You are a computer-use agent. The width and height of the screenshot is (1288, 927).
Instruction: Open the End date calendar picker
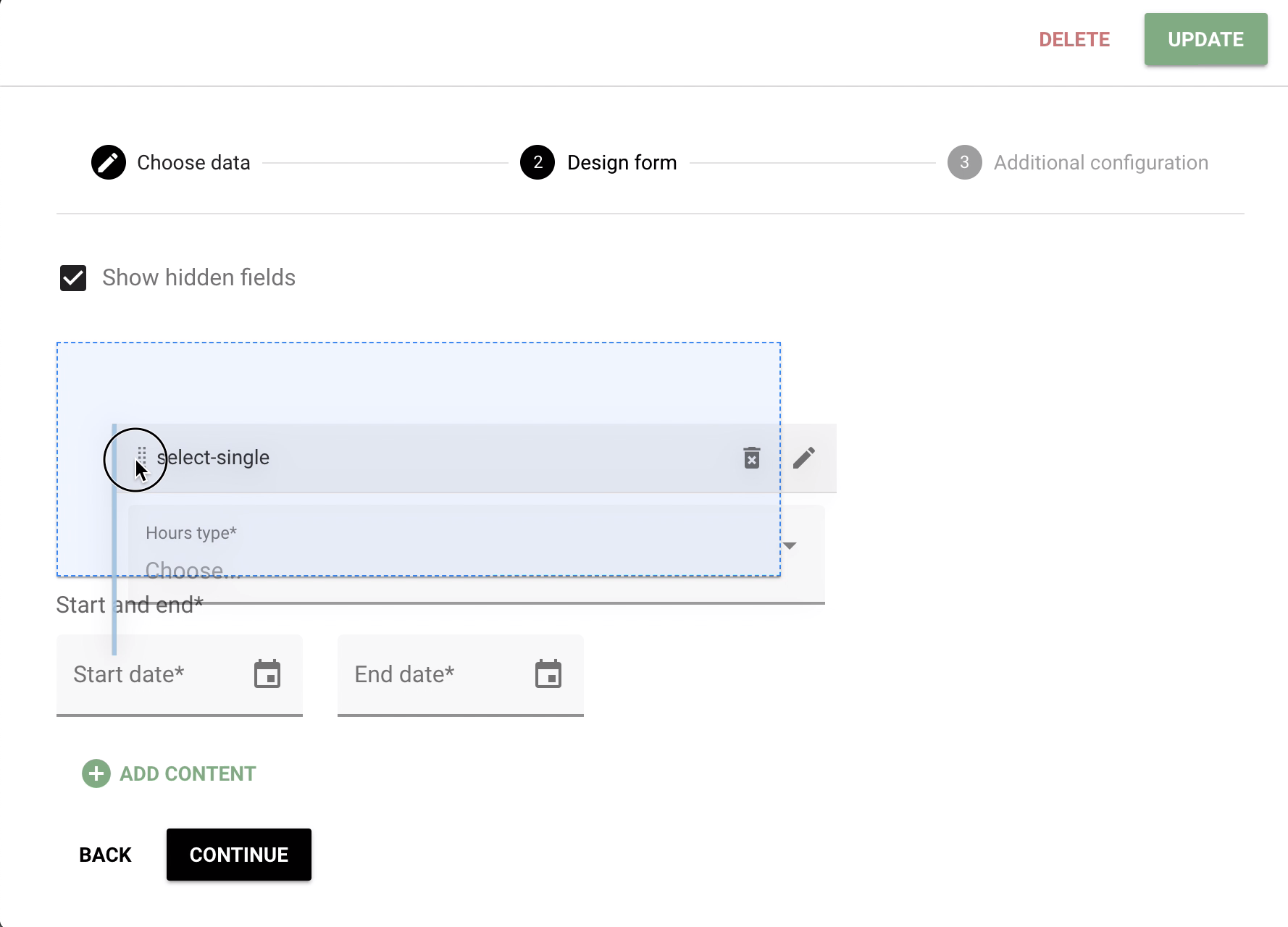[549, 674]
